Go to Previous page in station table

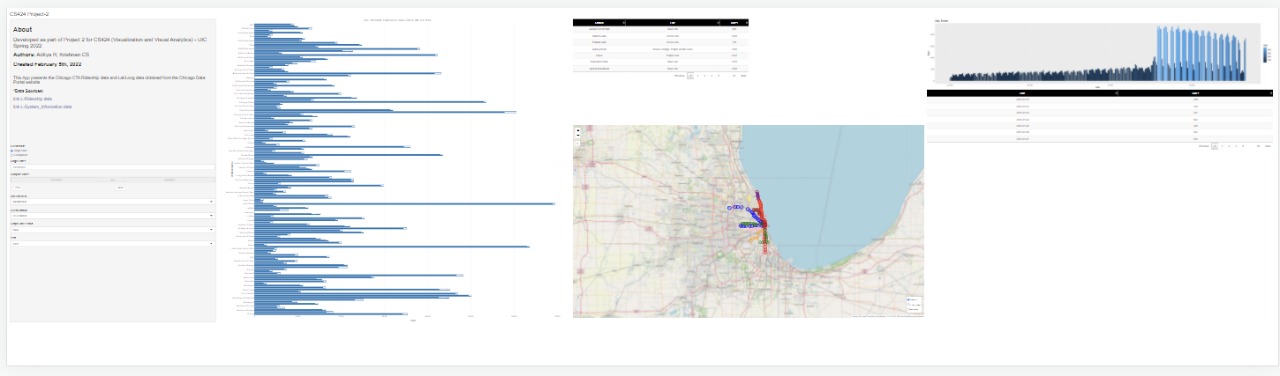coord(679,76)
